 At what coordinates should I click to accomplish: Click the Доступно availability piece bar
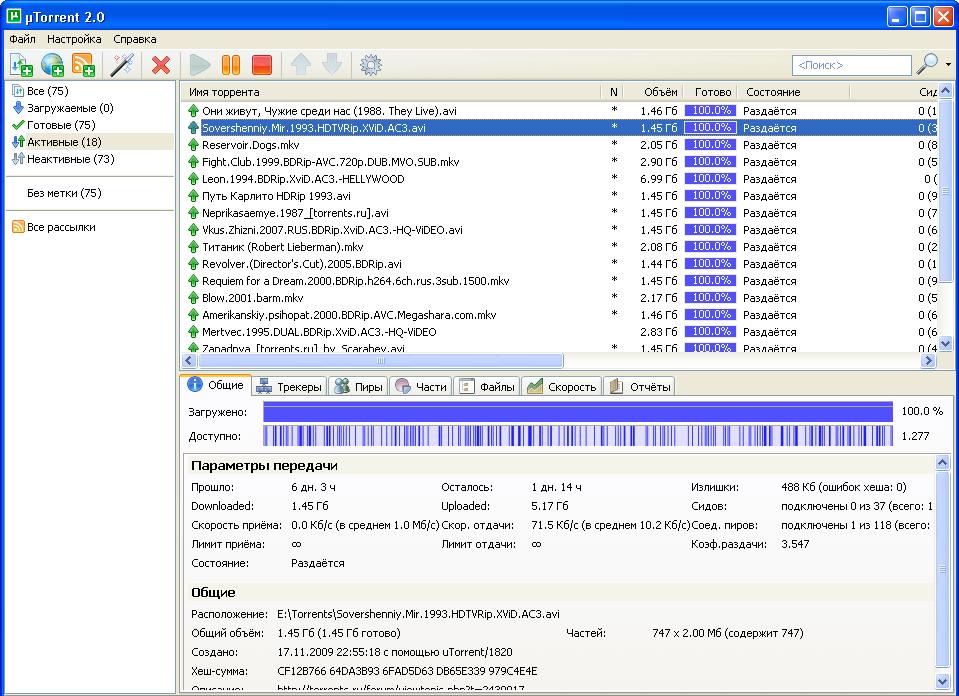578,436
